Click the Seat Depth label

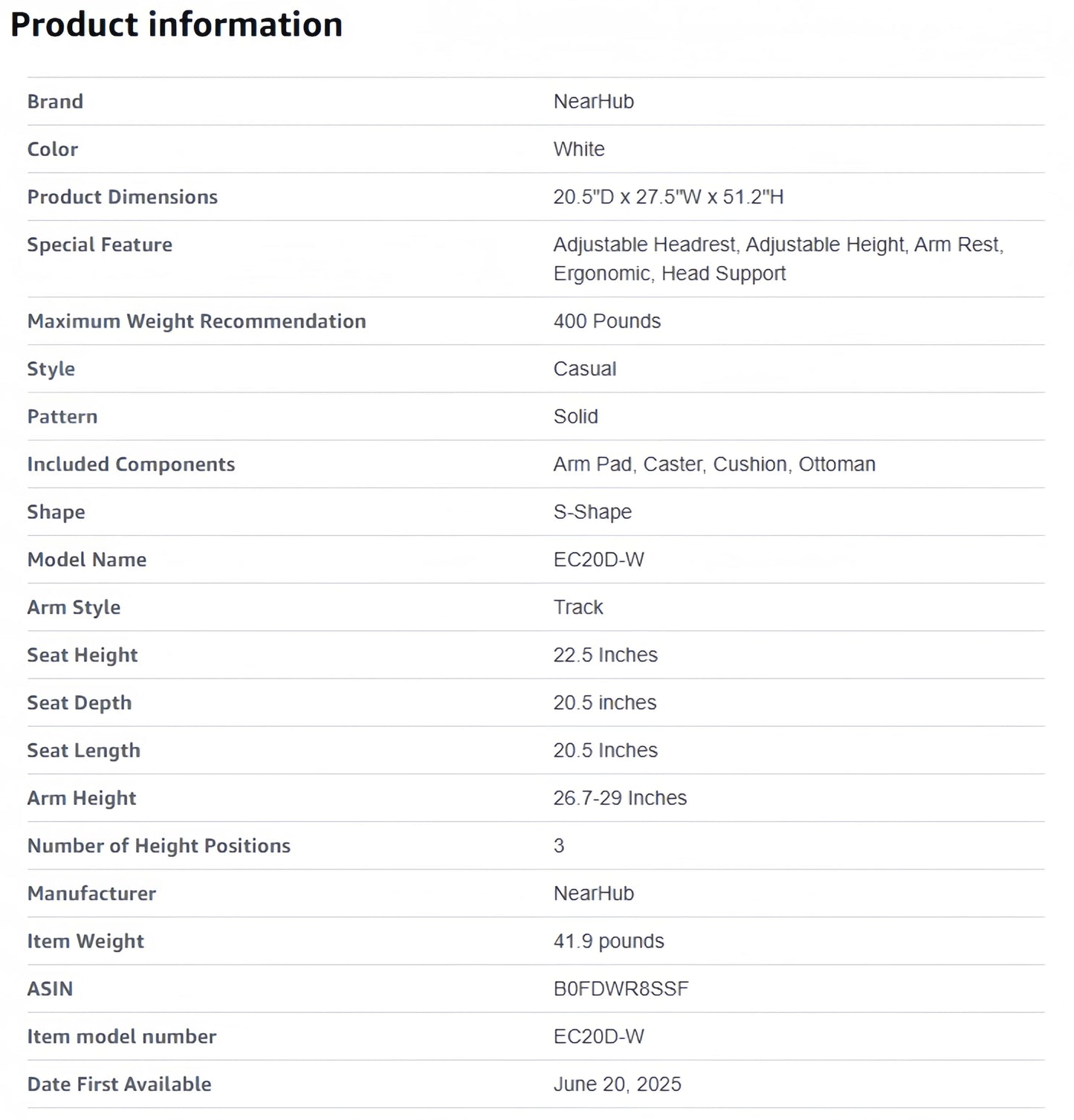pyautogui.click(x=79, y=703)
